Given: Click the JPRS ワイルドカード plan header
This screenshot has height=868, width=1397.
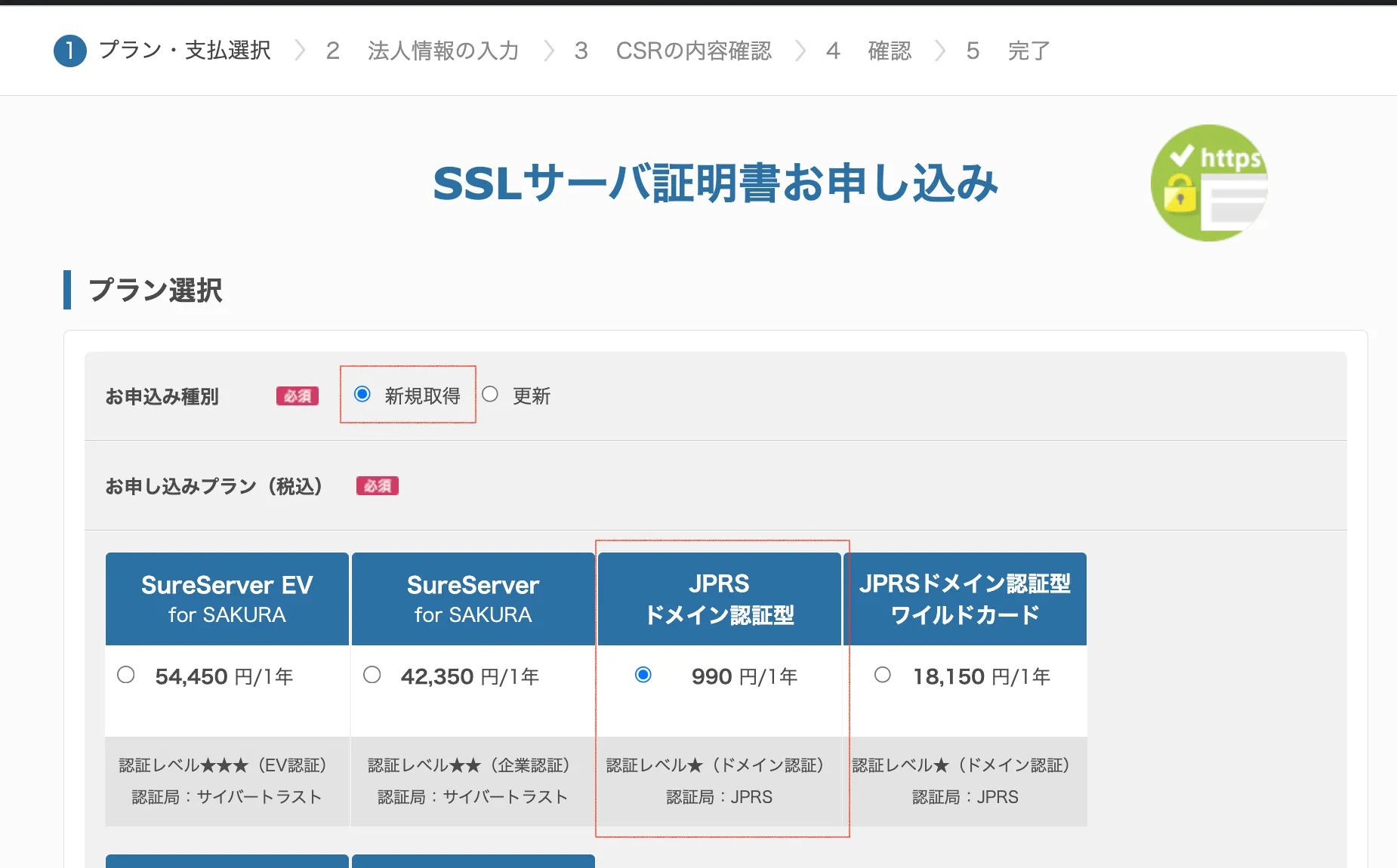Looking at the screenshot, I should click(964, 599).
